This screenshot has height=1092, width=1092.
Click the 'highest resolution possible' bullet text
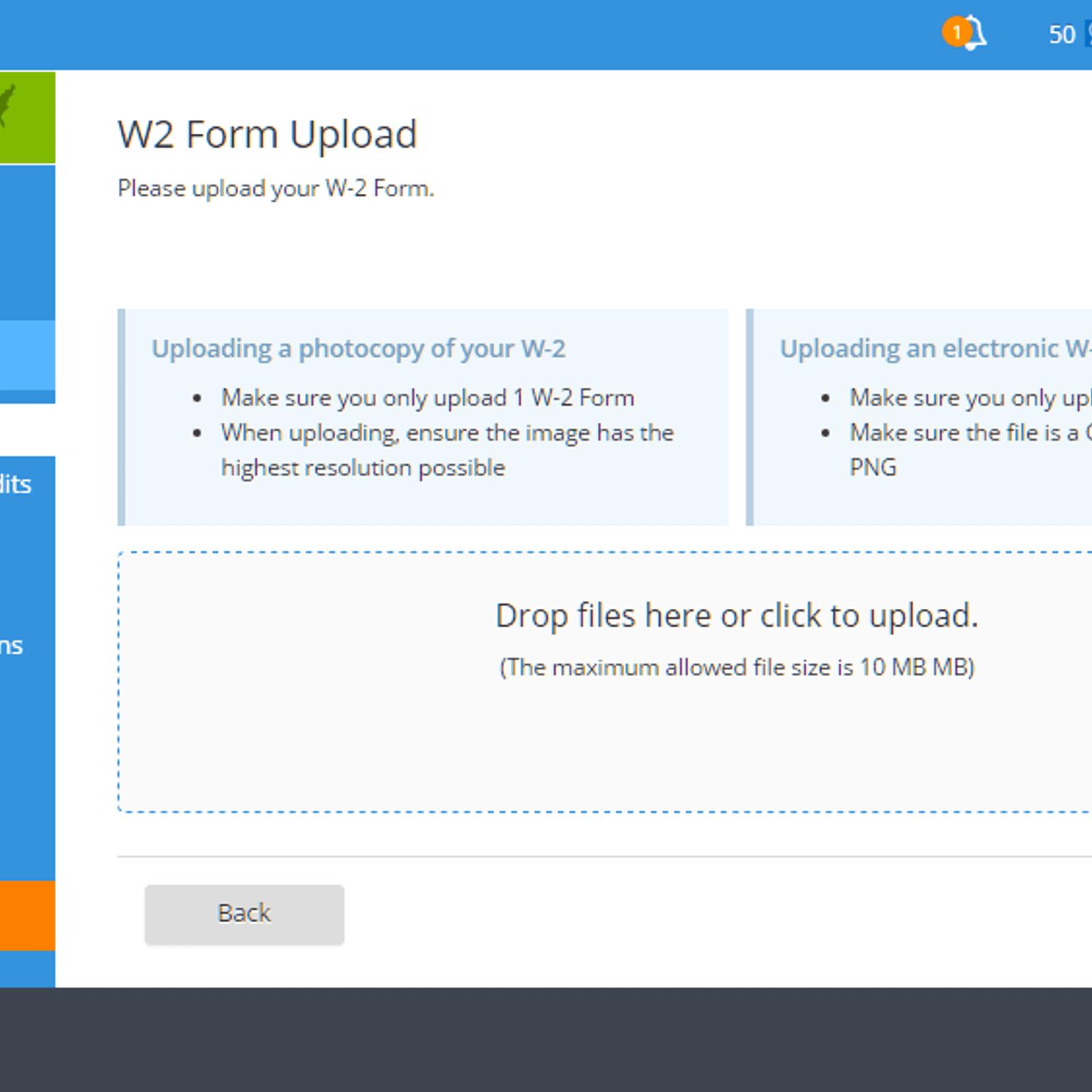pos(363,468)
